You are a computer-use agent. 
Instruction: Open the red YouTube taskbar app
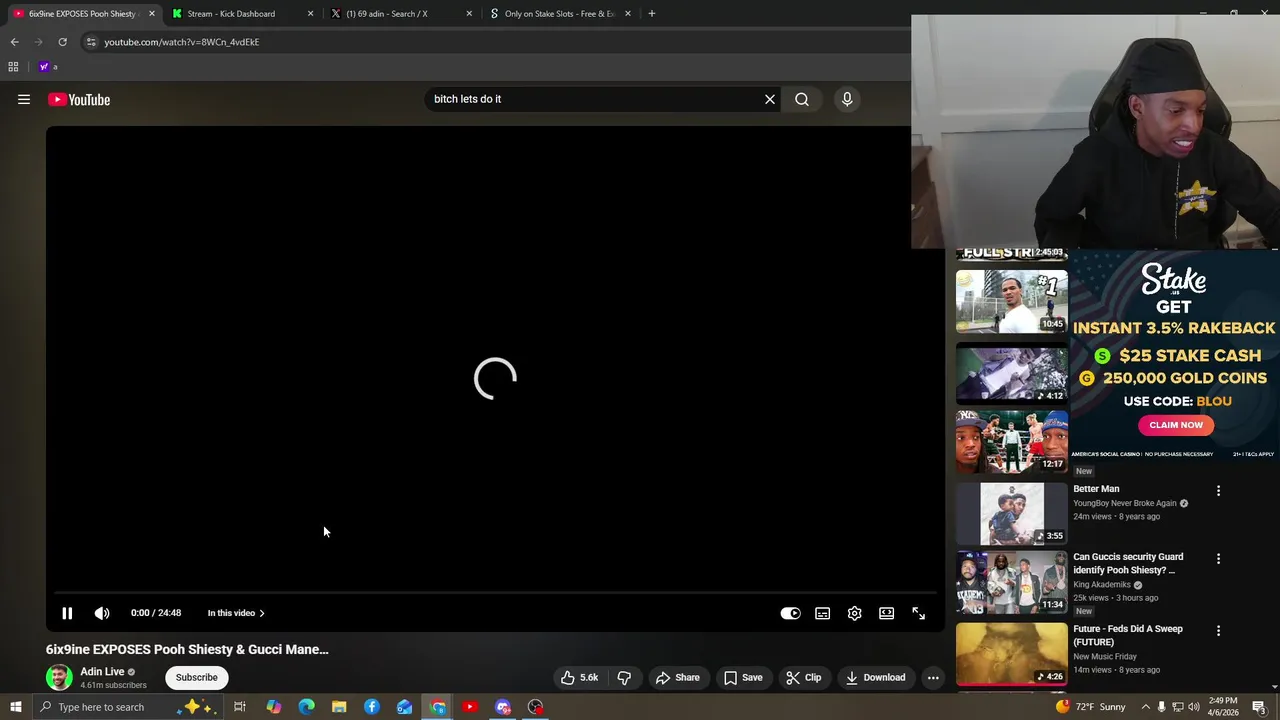click(470, 707)
